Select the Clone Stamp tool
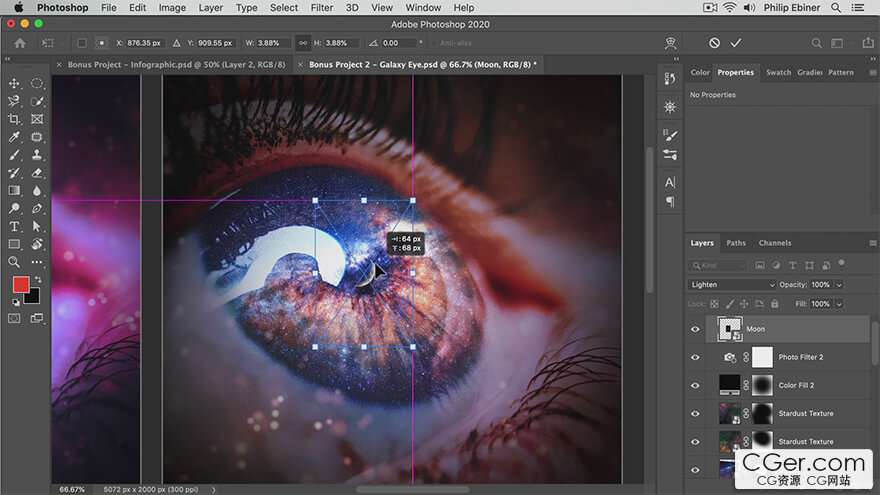The height and width of the screenshot is (495, 880). [37, 155]
